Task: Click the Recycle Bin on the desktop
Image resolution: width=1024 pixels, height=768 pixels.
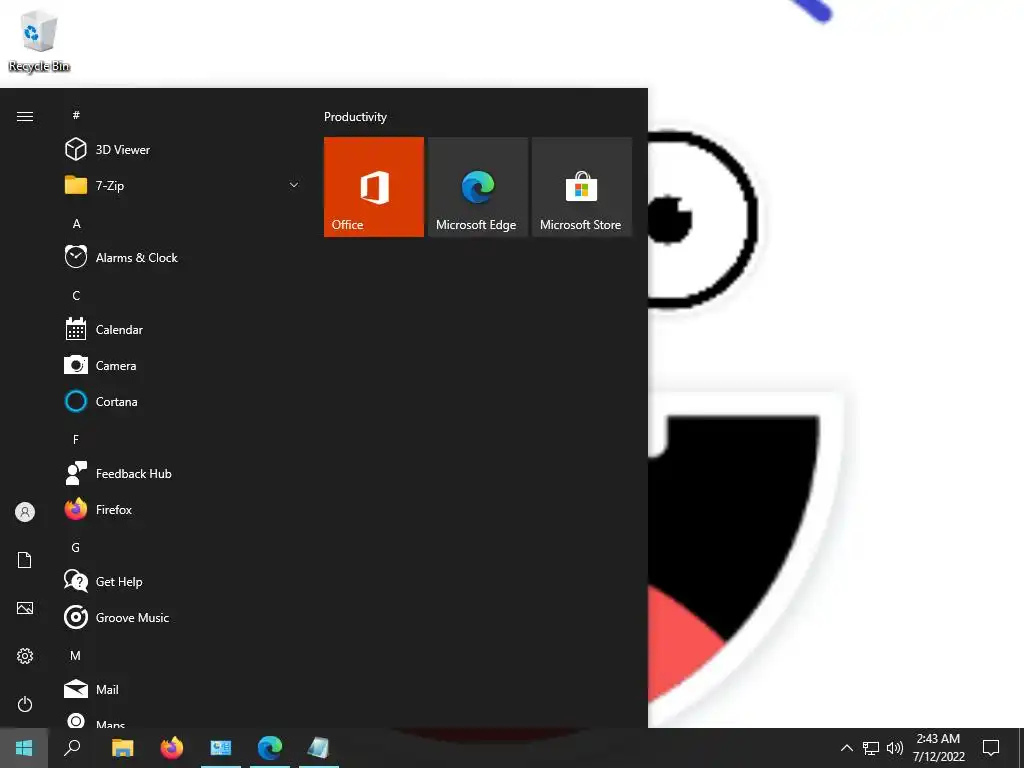Action: [39, 41]
